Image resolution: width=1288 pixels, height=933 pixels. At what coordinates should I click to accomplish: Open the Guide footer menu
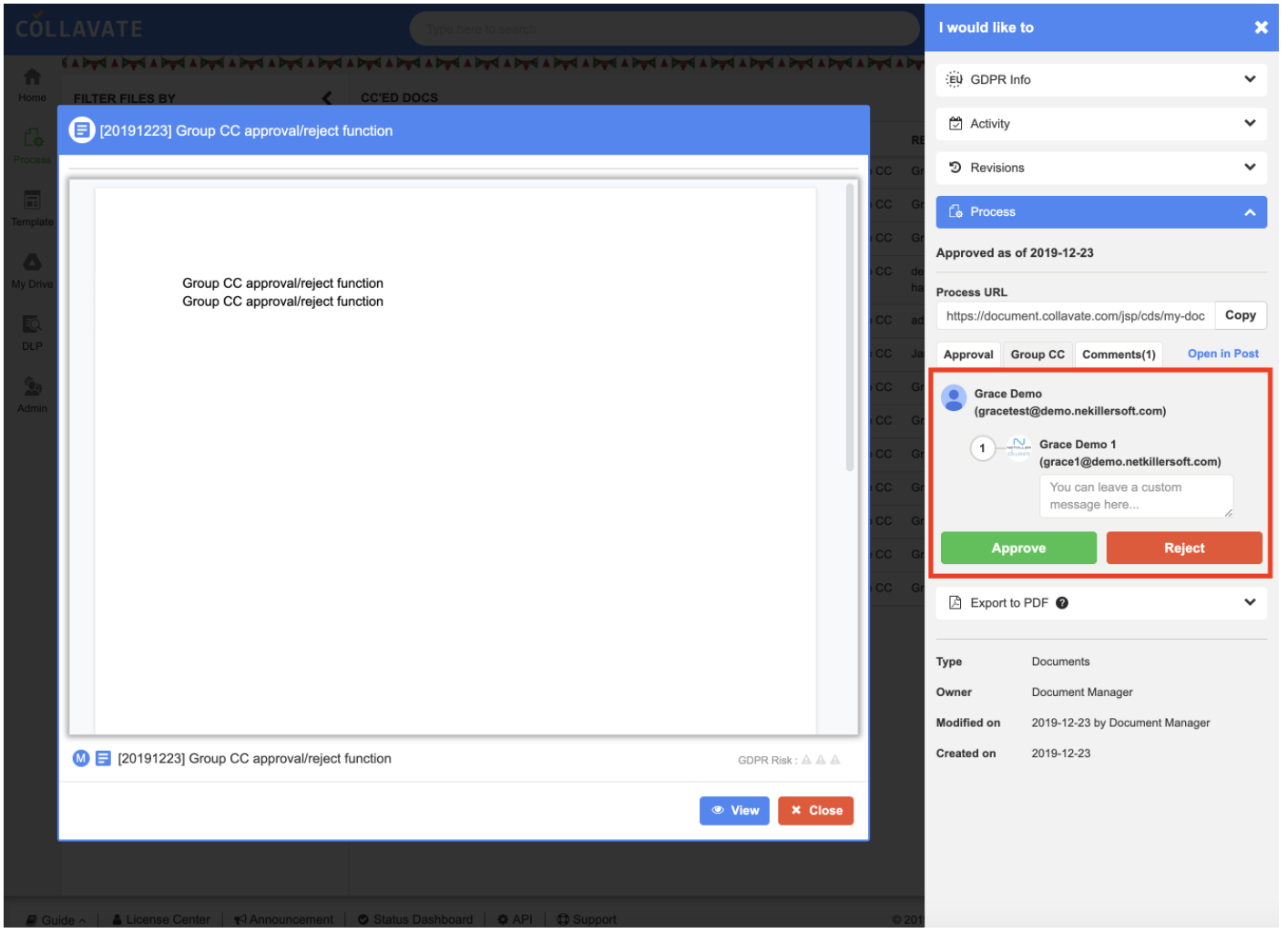pyautogui.click(x=56, y=919)
